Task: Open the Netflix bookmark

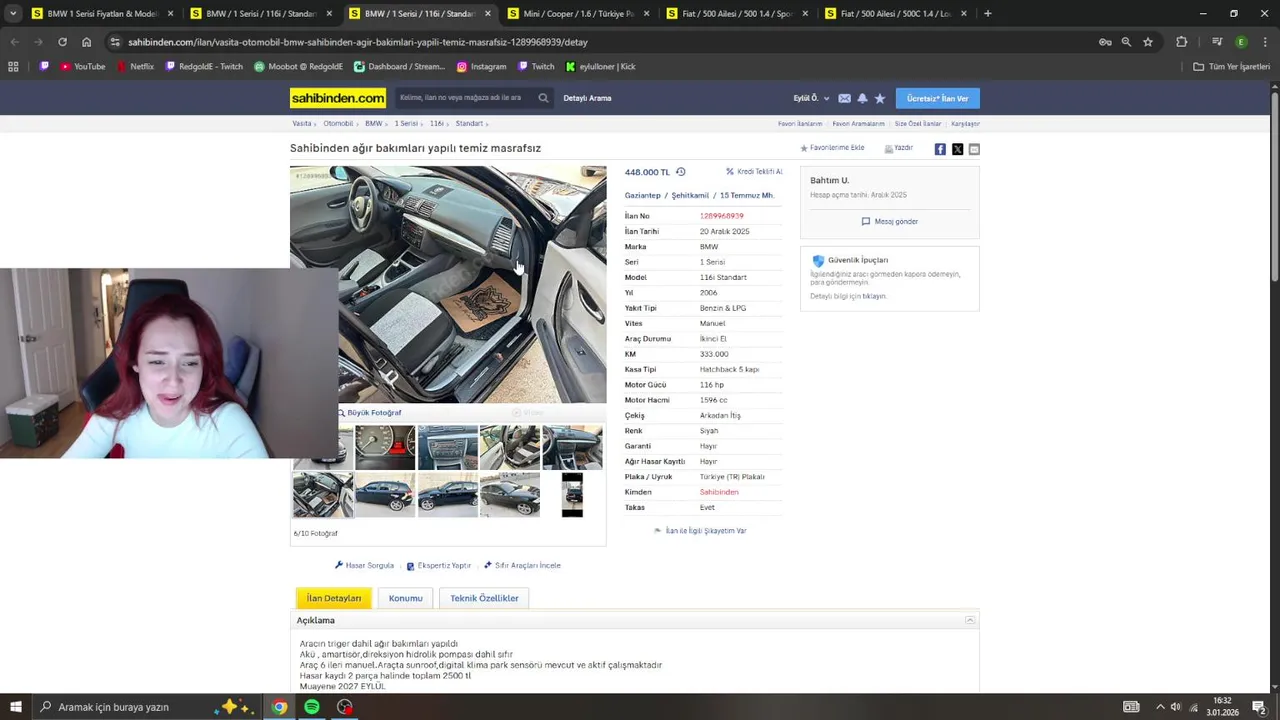Action: pyautogui.click(x=135, y=67)
